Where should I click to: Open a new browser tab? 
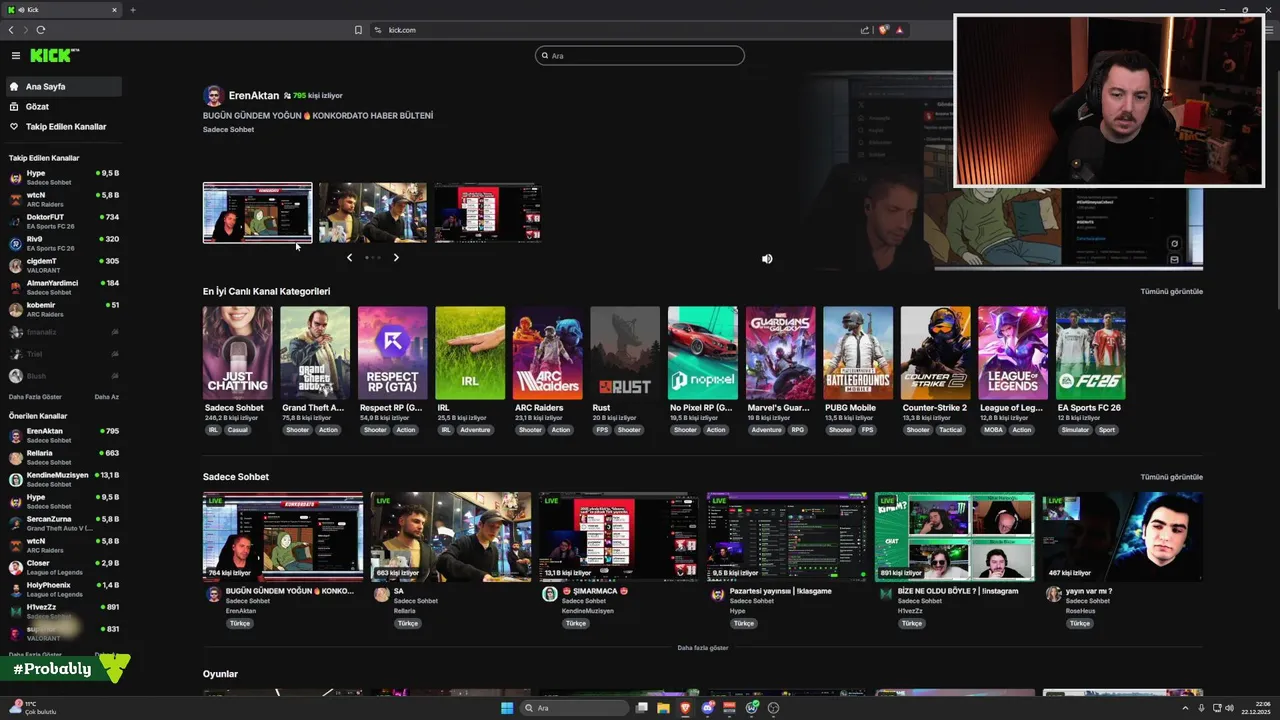133,10
